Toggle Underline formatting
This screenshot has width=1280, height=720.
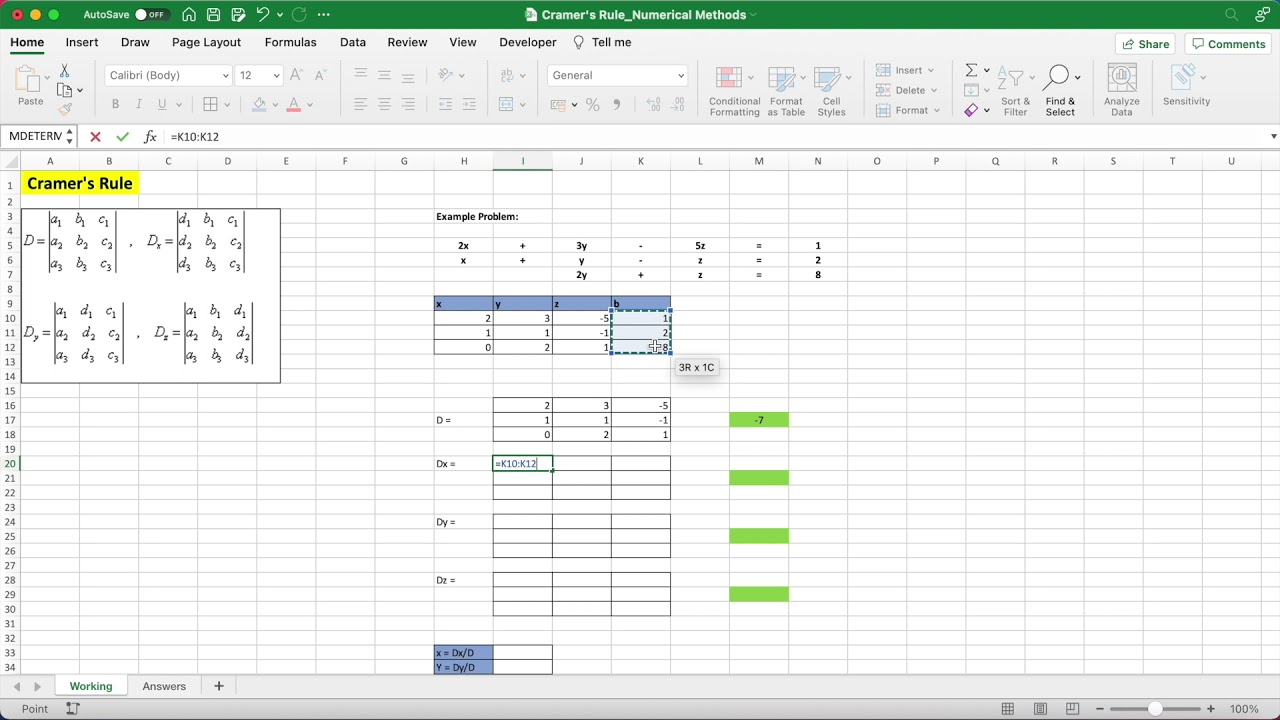click(x=161, y=104)
